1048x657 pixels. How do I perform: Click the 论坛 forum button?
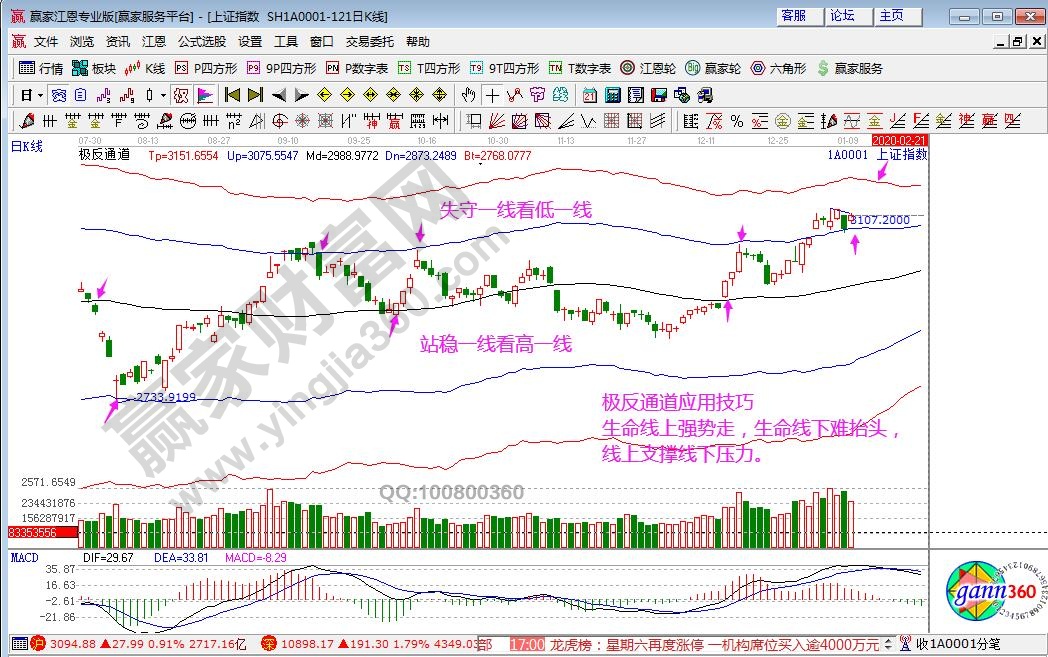click(842, 16)
